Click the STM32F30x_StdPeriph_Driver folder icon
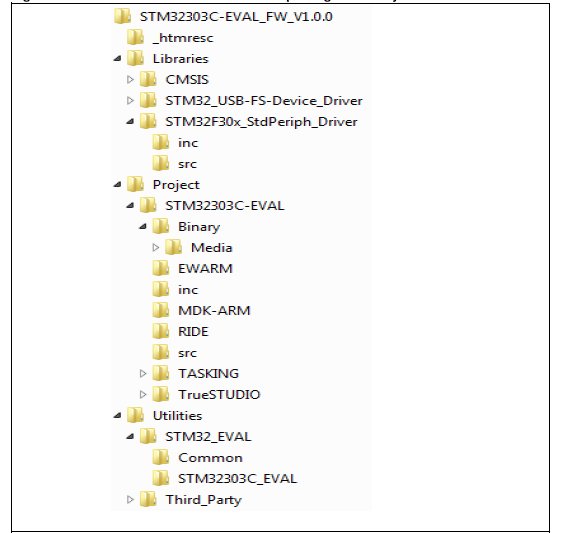579x533 pixels. click(x=148, y=121)
